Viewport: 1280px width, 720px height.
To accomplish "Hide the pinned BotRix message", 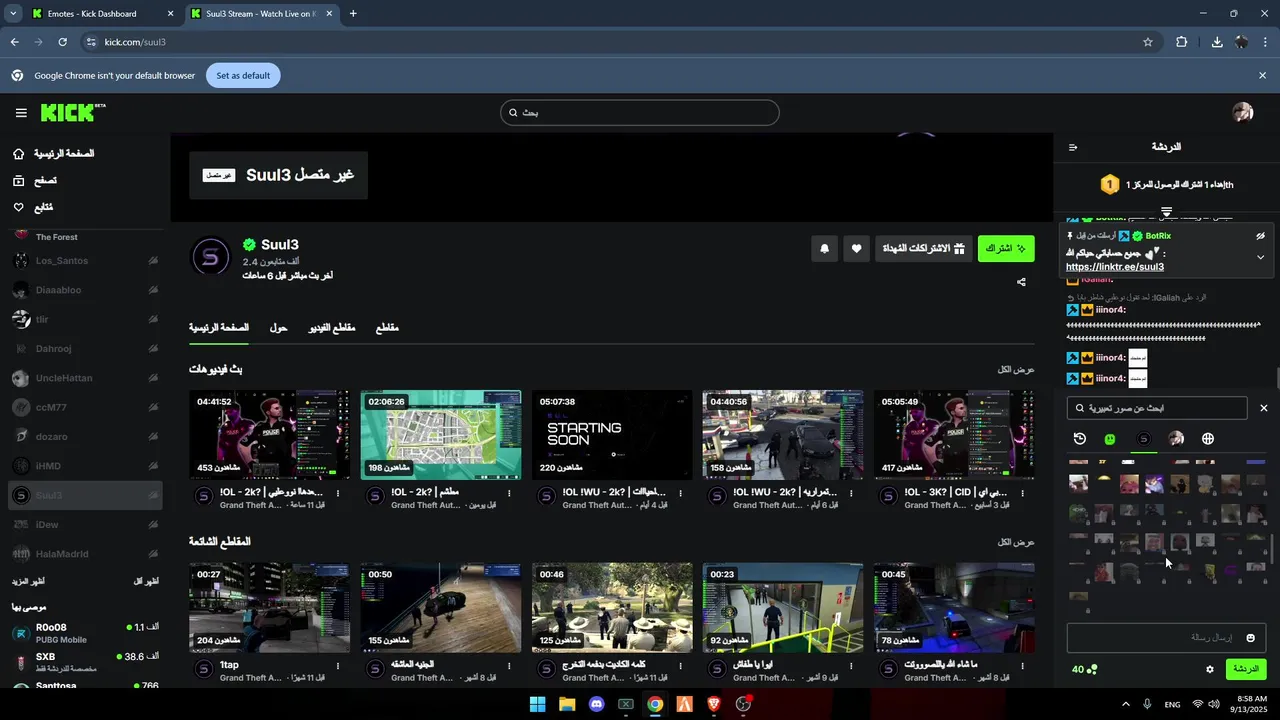I will coord(1260,236).
